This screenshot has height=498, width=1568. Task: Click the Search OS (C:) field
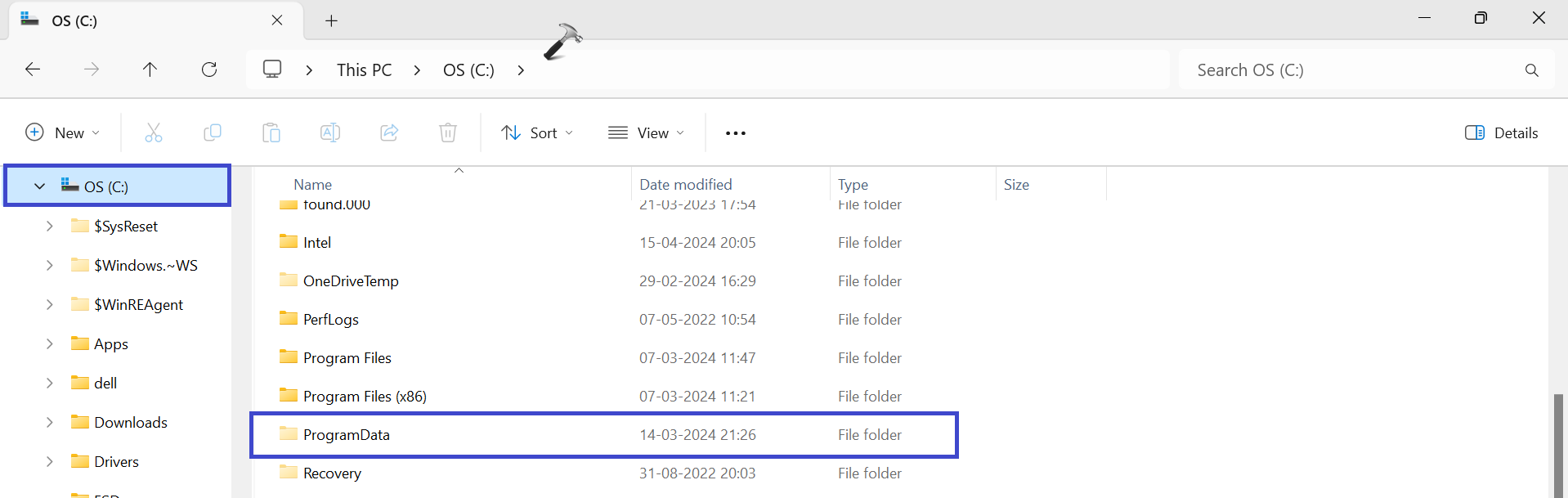(1349, 70)
